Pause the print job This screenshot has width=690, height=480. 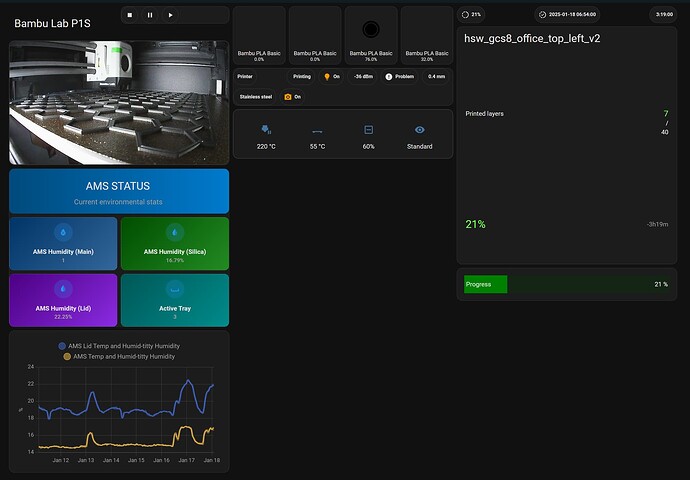(x=150, y=15)
